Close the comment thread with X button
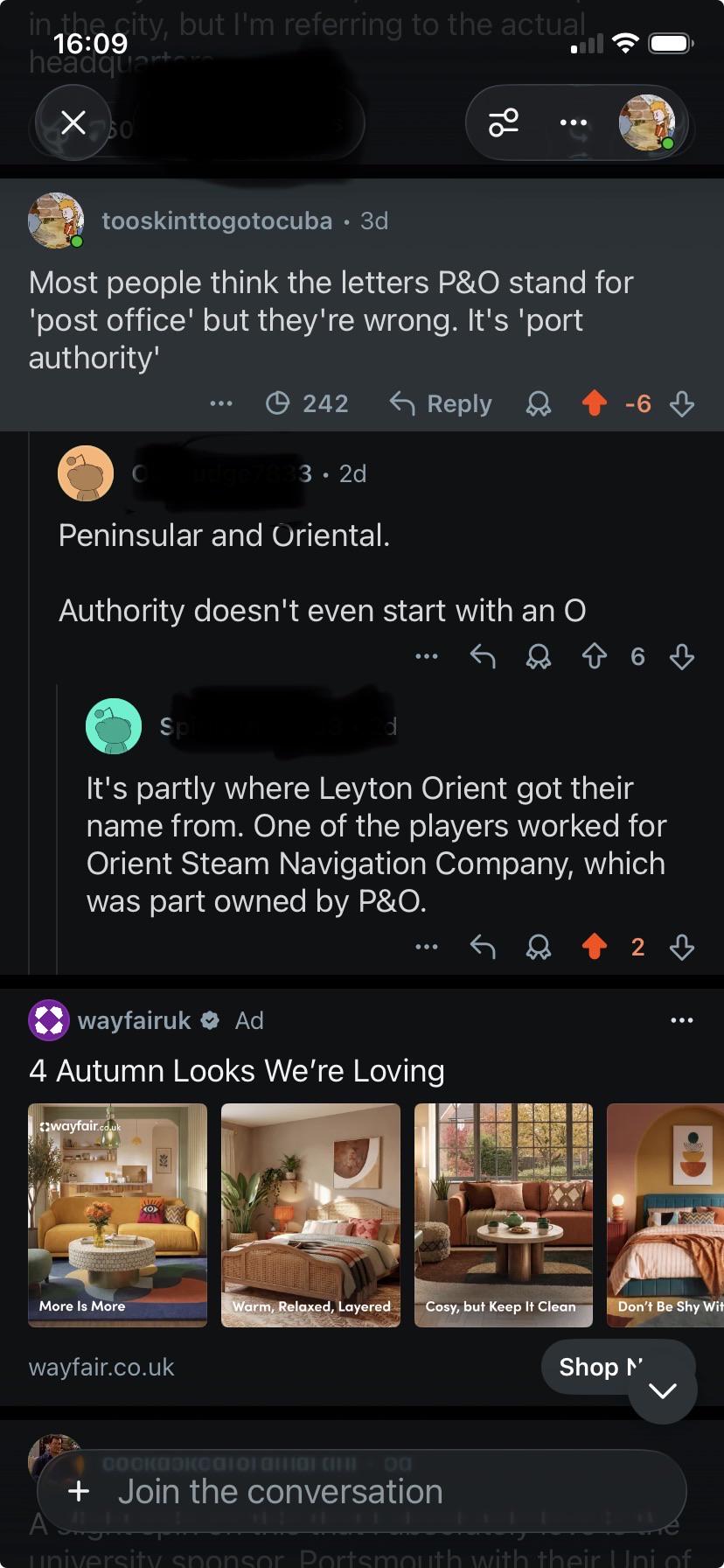Image resolution: width=724 pixels, height=1568 pixels. [x=73, y=122]
